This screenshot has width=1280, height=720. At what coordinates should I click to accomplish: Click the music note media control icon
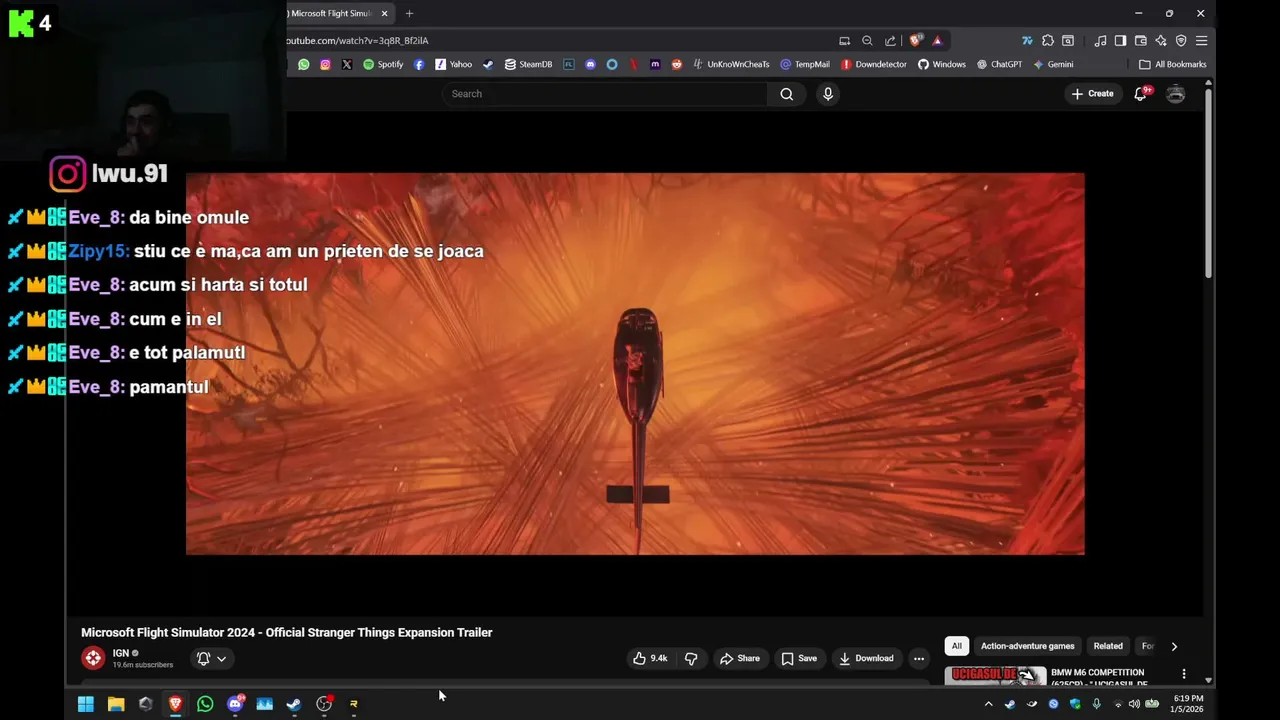tap(1100, 41)
